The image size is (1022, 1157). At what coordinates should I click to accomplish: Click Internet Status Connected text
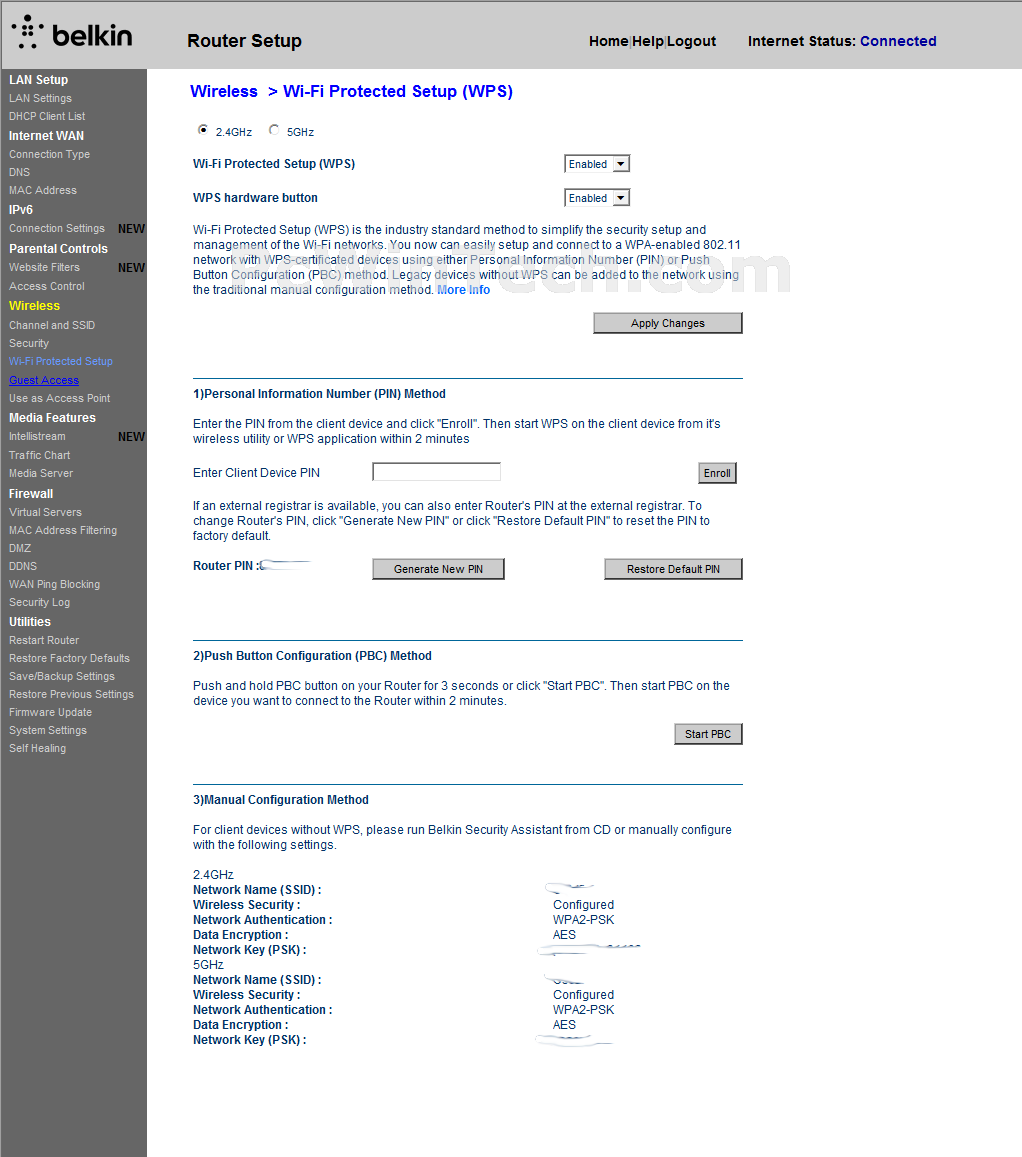pos(898,41)
